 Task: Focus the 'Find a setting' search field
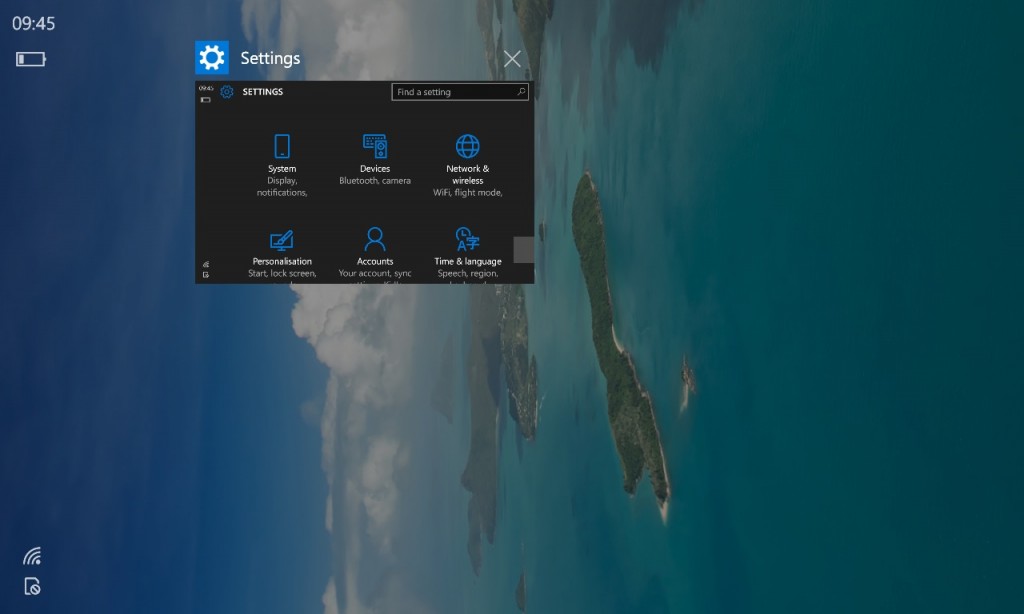coord(460,92)
